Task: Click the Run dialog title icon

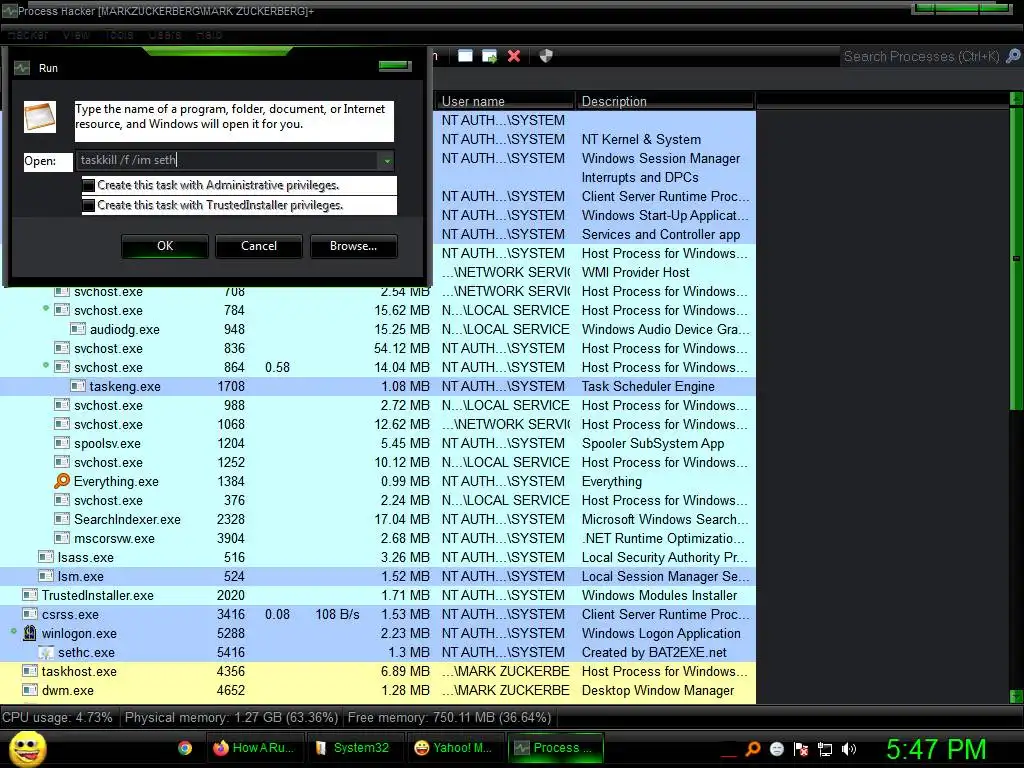Action: point(22,68)
